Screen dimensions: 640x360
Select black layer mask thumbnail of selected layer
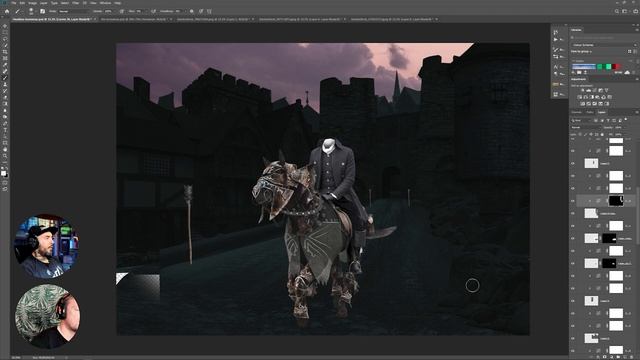(616, 200)
